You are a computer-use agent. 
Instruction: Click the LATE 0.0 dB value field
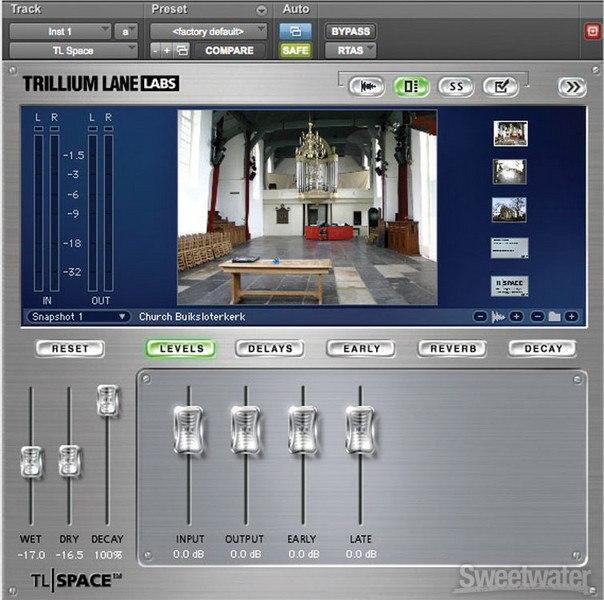click(361, 554)
